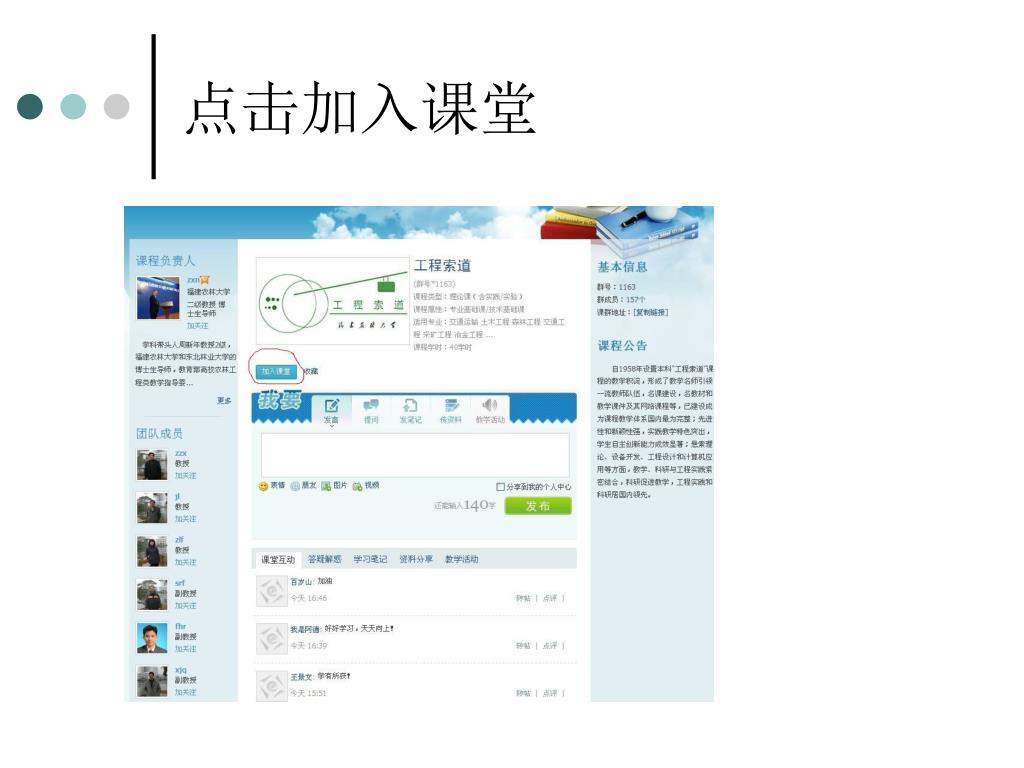Click 转帖 on the 好好学习 post
Viewport: 1024px width, 768px height.
point(523,646)
